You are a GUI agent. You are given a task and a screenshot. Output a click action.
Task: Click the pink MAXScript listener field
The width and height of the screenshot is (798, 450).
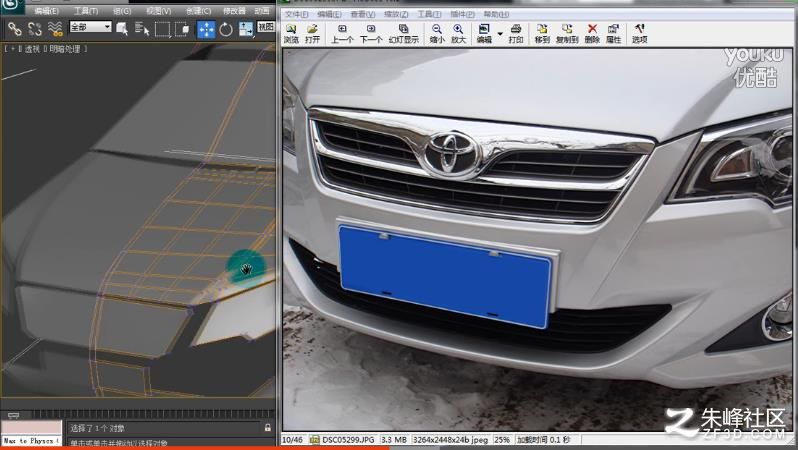pos(32,428)
